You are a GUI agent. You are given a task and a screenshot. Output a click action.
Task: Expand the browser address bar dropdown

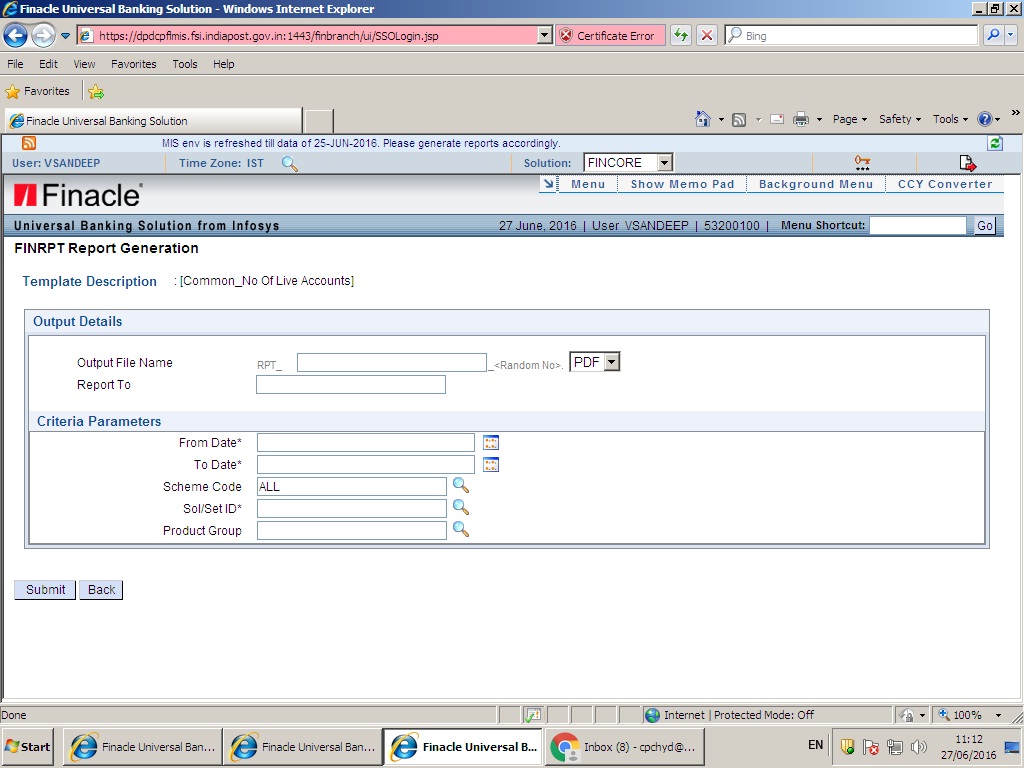[x=544, y=34]
